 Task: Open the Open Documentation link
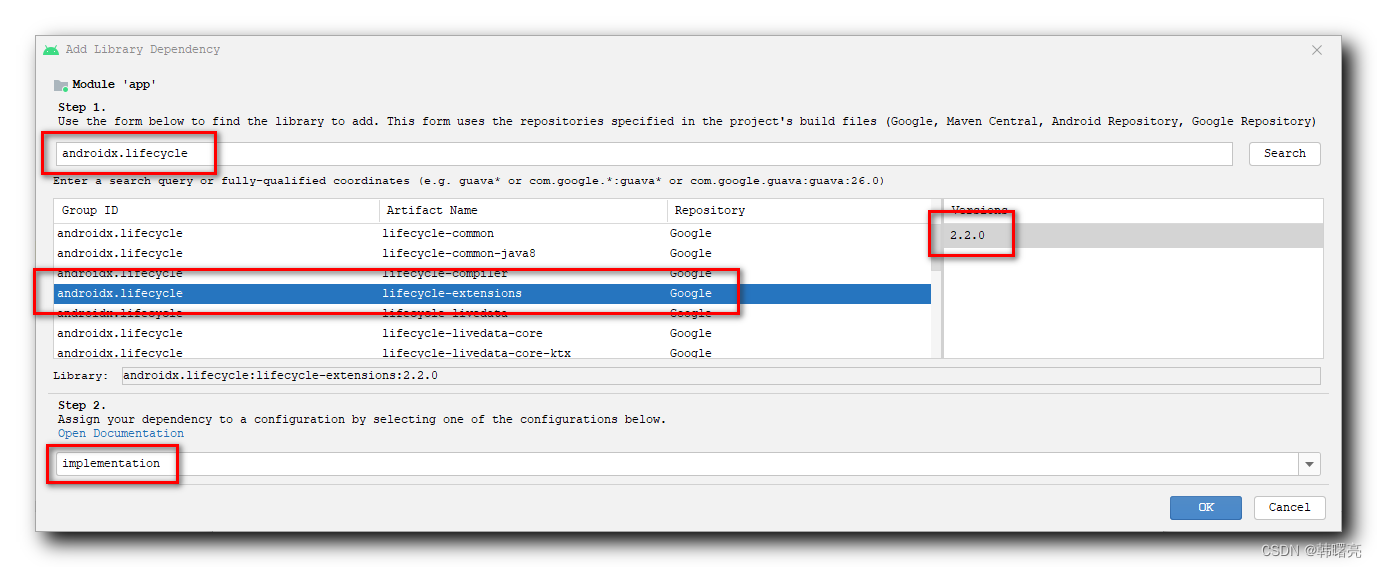click(x=121, y=434)
